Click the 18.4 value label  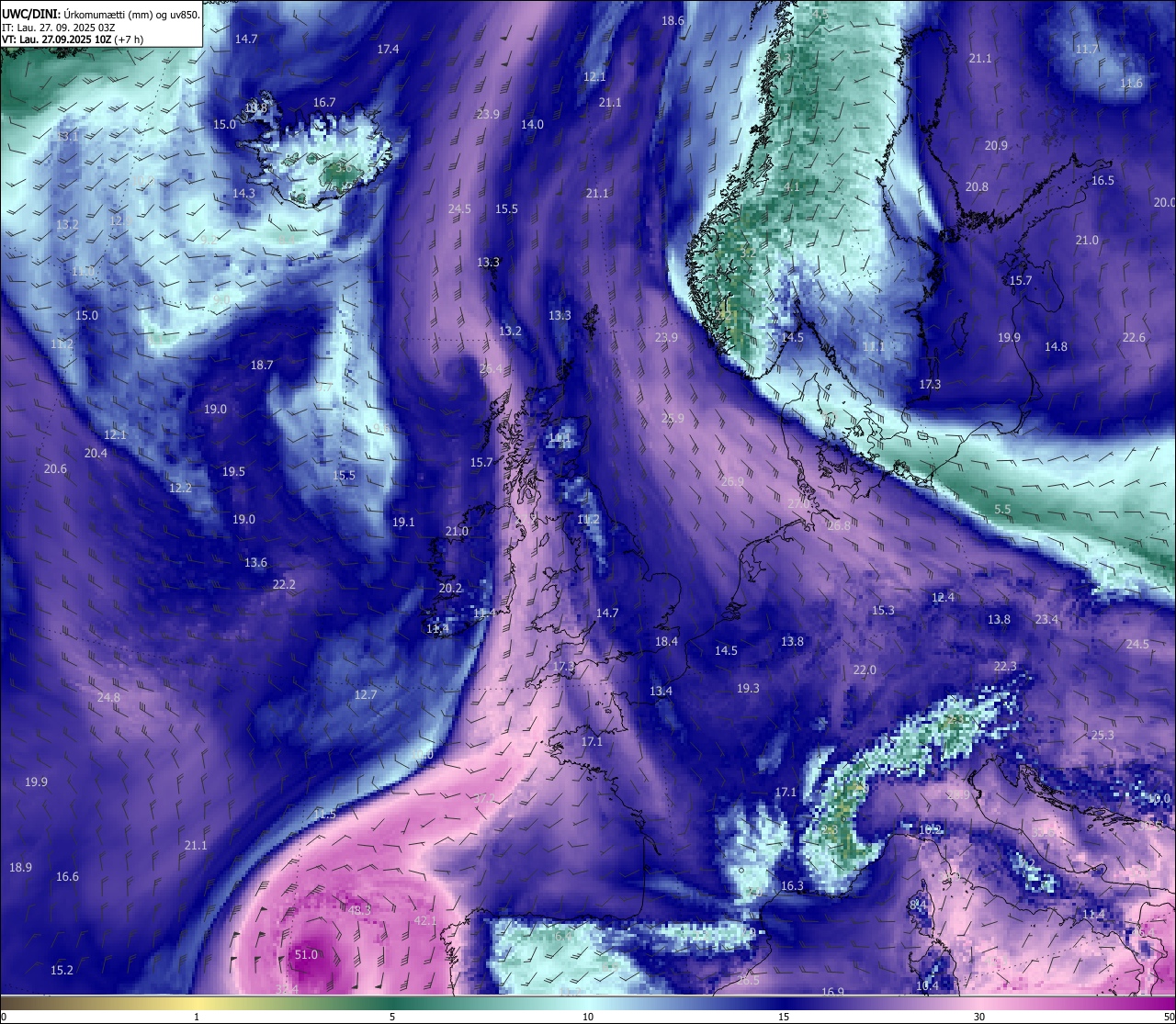click(x=666, y=642)
